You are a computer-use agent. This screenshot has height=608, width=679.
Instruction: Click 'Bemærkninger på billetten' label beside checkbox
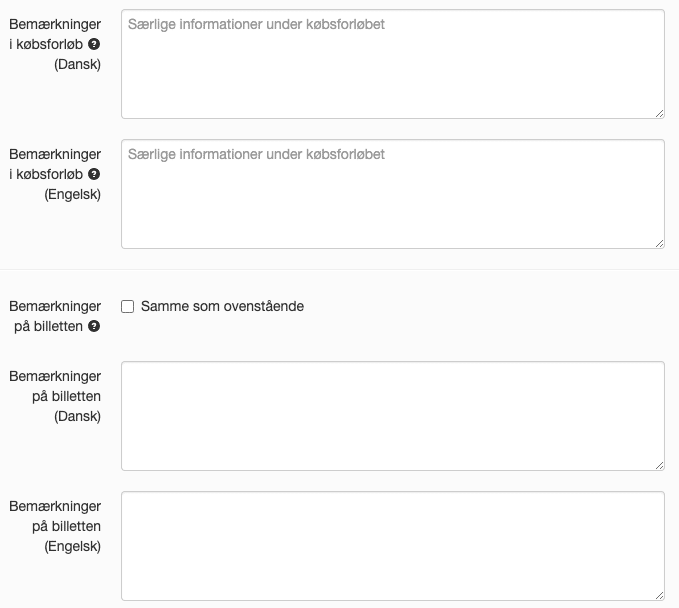[55, 316]
